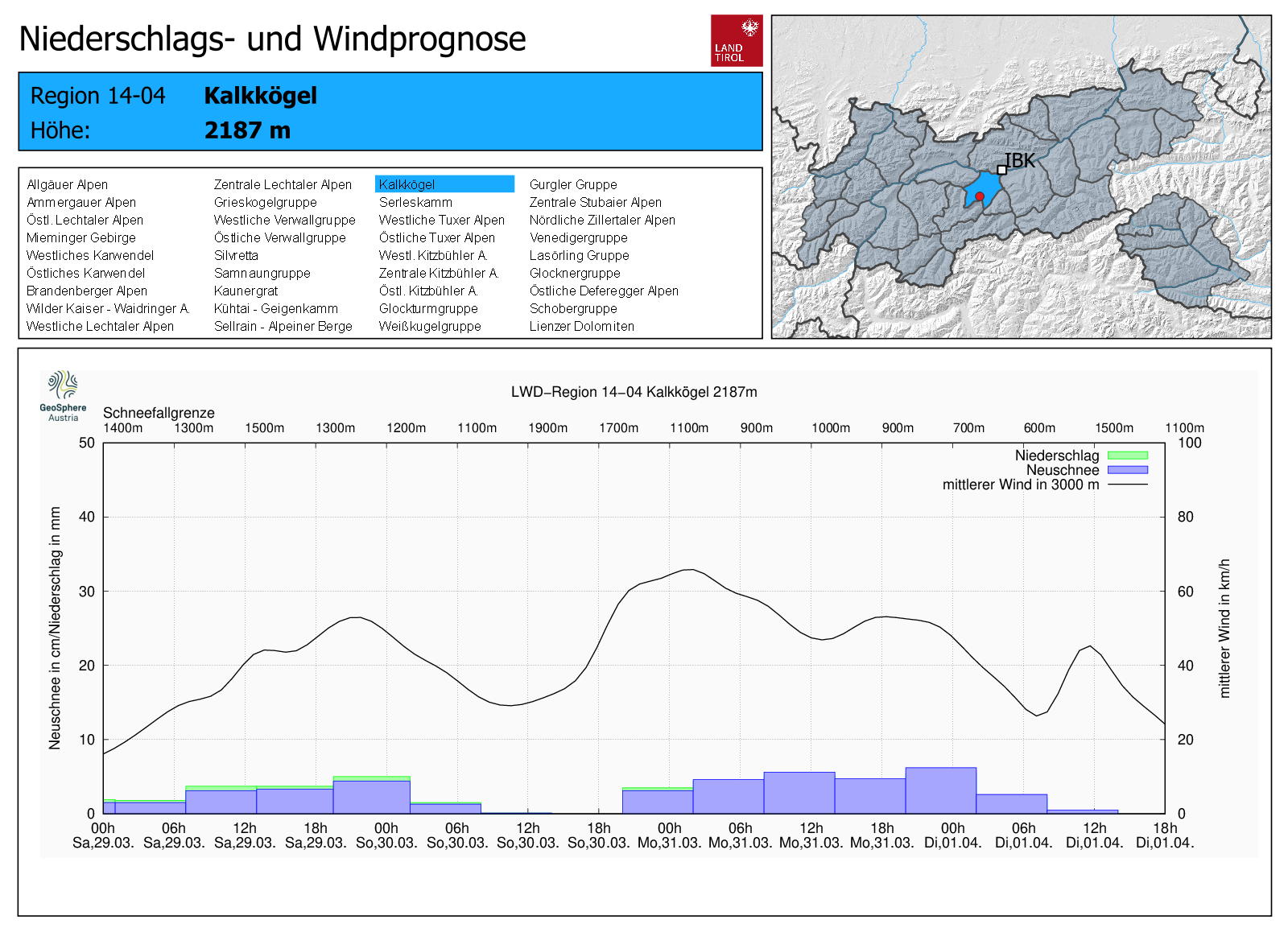Choose the Weißkugelgruppe region
The height and width of the screenshot is (928, 1288).
430,326
